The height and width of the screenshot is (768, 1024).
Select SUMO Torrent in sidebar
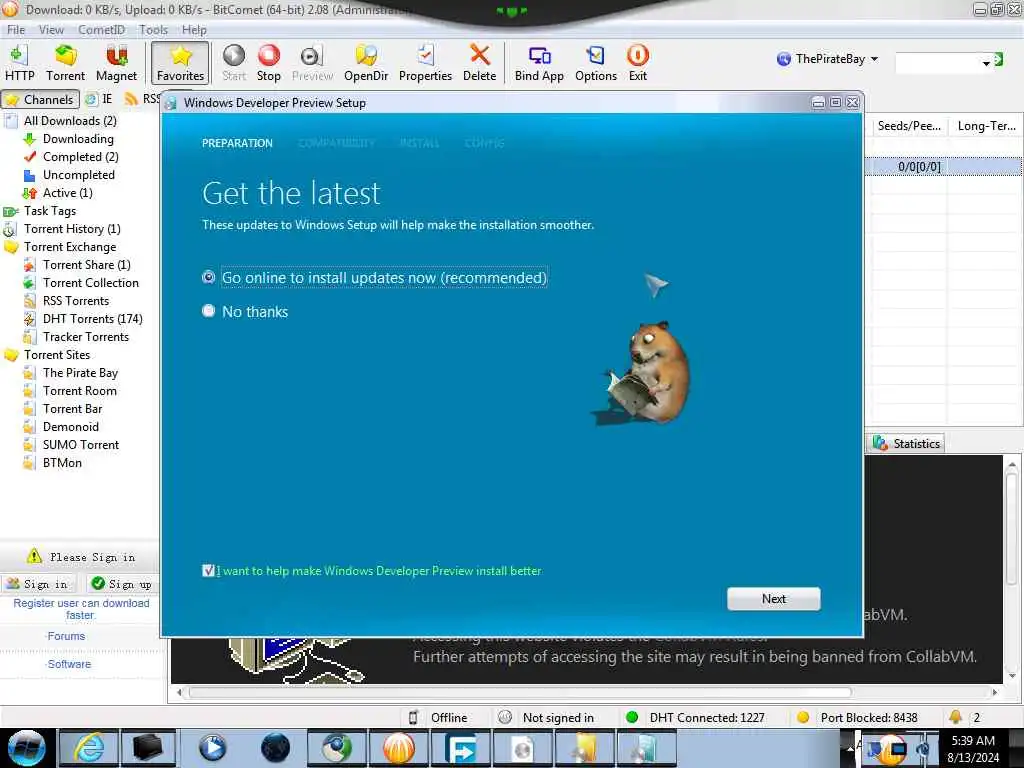(x=80, y=445)
